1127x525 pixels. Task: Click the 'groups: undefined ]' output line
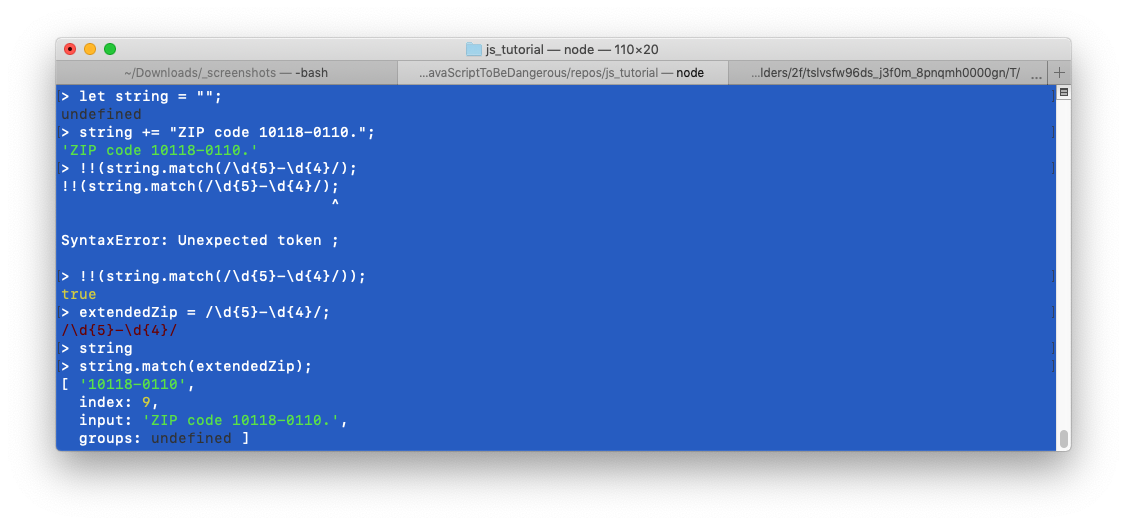pyautogui.click(x=164, y=438)
